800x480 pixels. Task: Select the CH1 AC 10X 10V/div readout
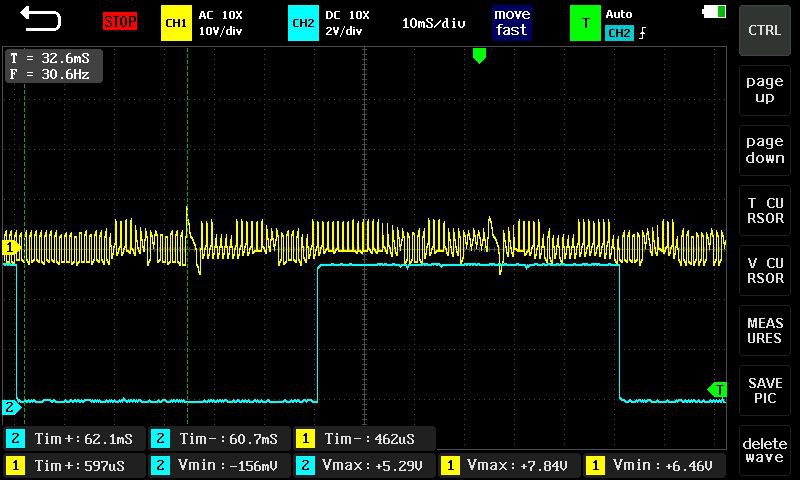pos(220,23)
